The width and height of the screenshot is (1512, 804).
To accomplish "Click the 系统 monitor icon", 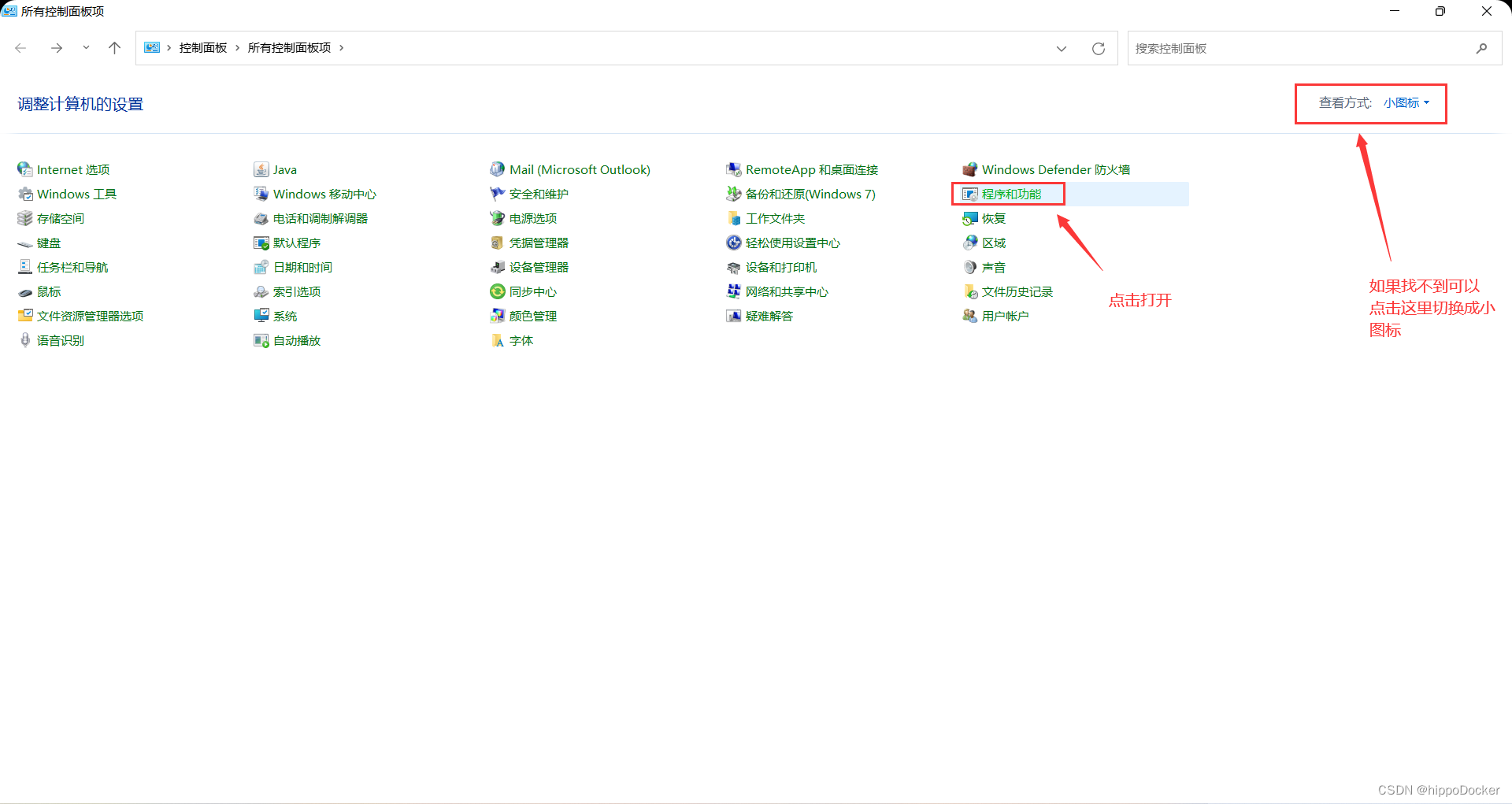I will coord(261,316).
